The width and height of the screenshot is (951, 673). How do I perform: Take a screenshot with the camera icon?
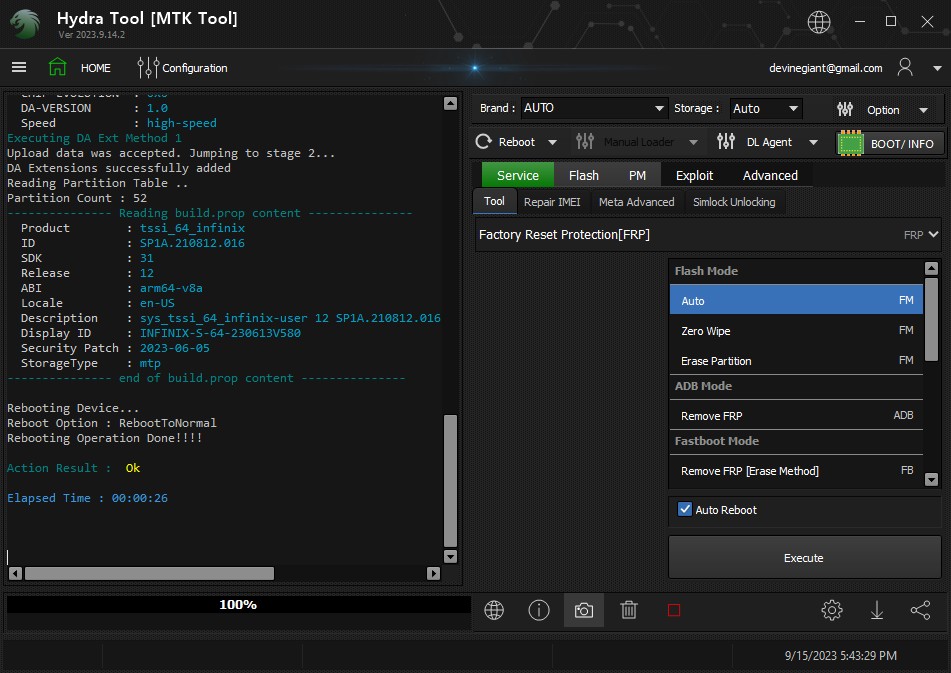(583, 610)
